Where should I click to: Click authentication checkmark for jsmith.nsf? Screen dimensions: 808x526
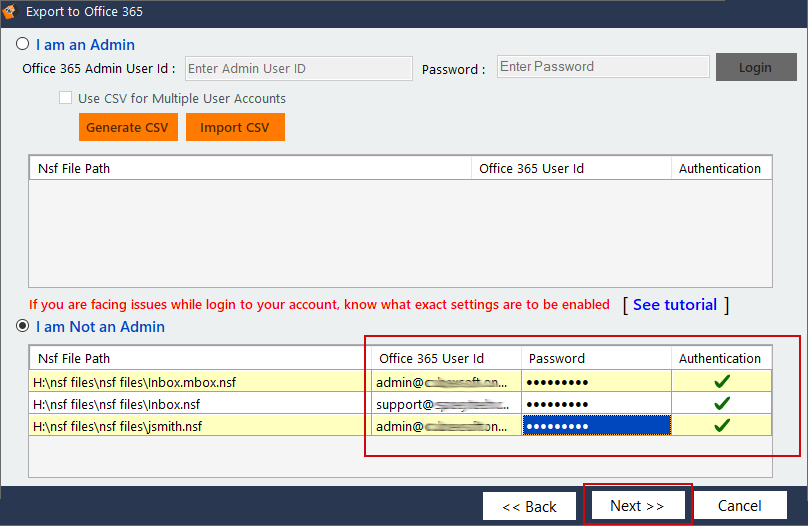[x=722, y=425]
